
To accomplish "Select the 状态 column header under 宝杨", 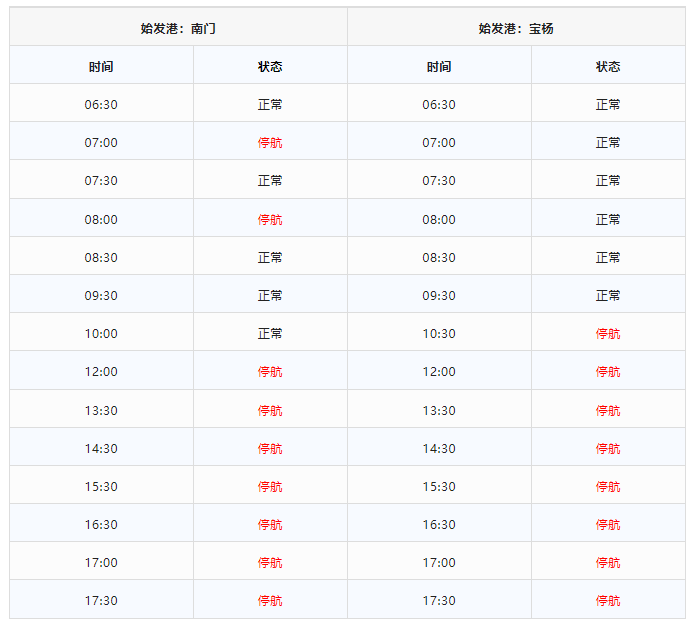I will (x=608, y=66).
